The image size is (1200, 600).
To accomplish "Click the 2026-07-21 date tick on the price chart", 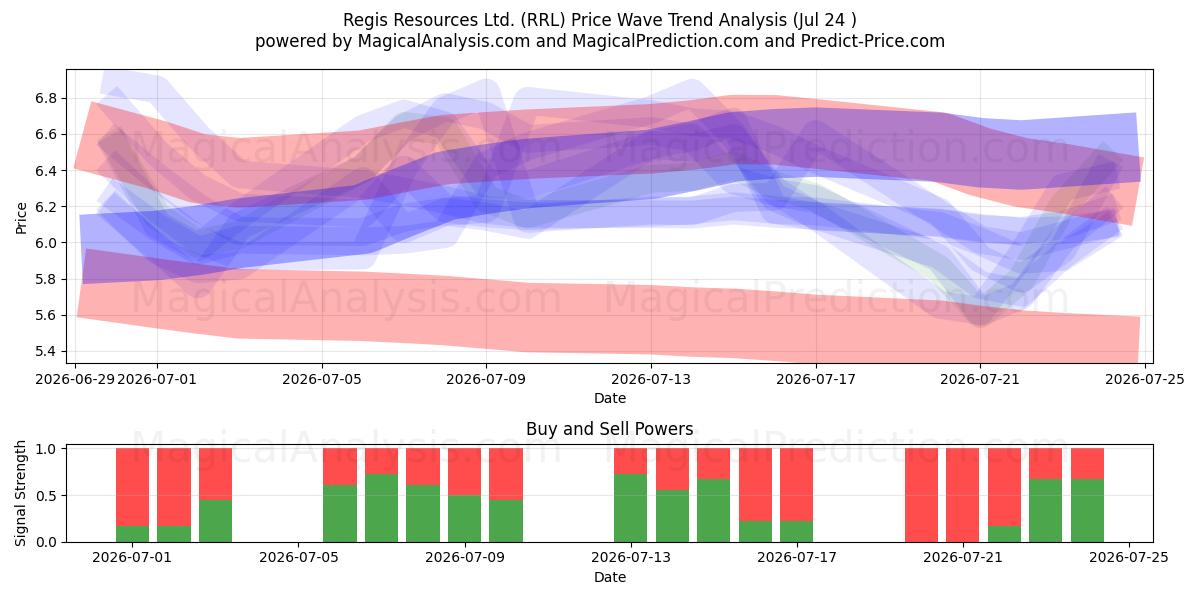I will 980,379.
